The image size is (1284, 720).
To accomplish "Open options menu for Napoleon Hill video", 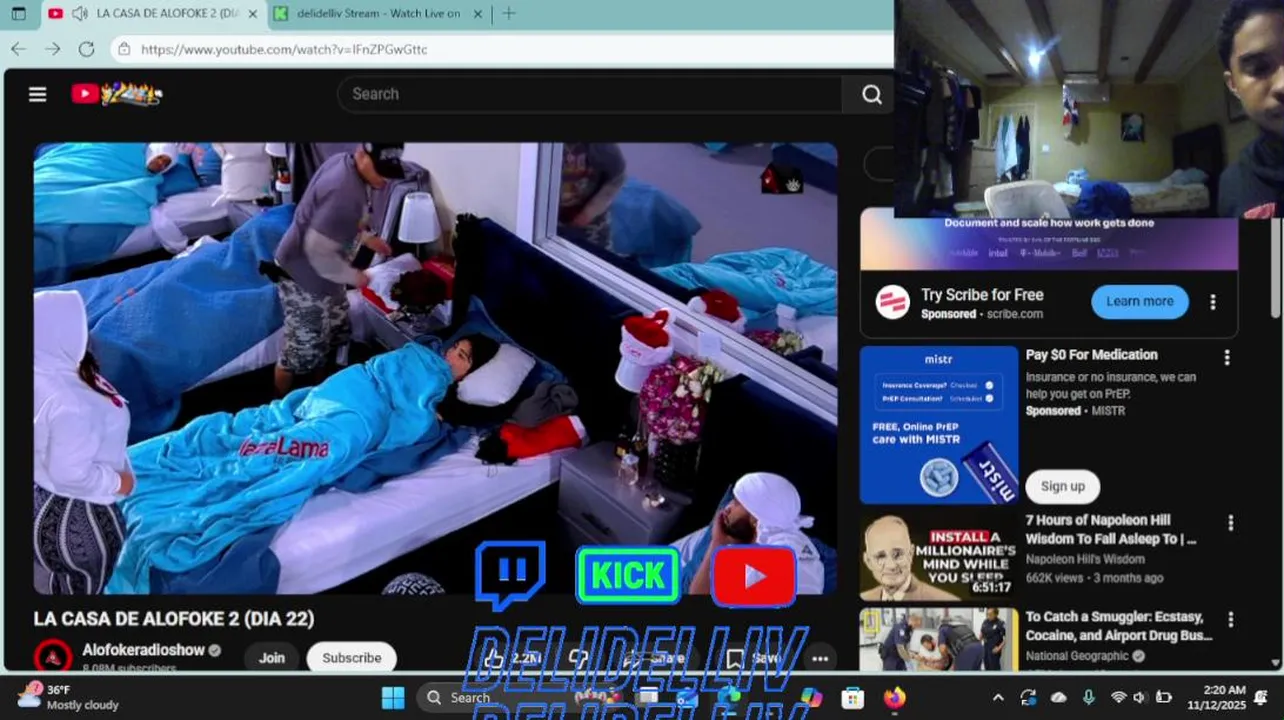I will (1230, 523).
